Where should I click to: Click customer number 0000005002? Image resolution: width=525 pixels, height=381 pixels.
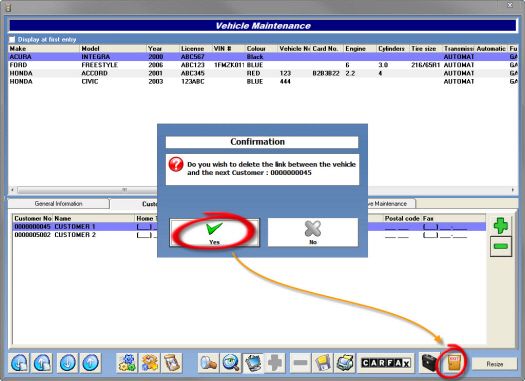click(x=32, y=235)
